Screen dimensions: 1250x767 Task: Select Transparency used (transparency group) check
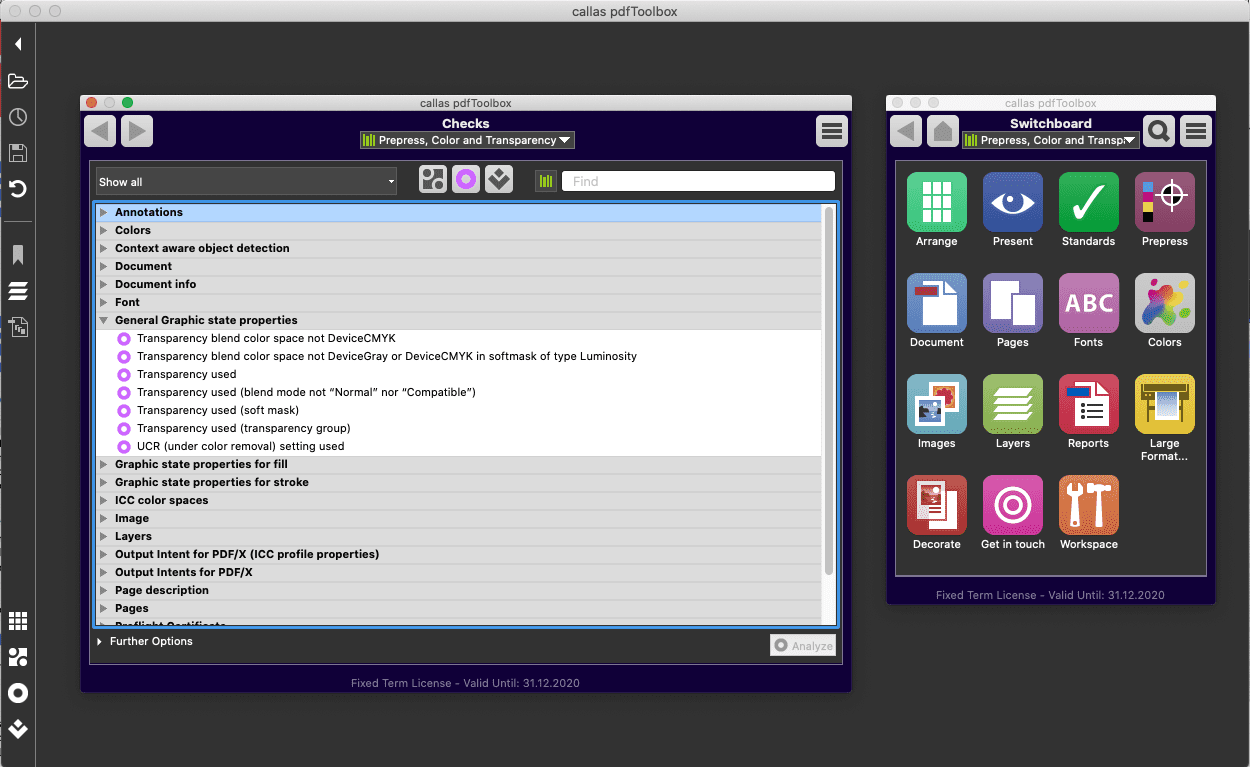pyautogui.click(x=244, y=428)
